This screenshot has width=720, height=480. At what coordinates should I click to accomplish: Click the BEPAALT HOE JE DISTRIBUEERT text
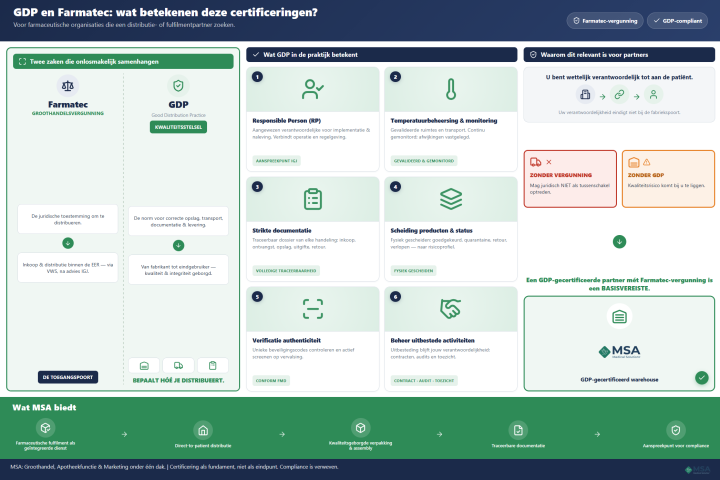(178, 380)
